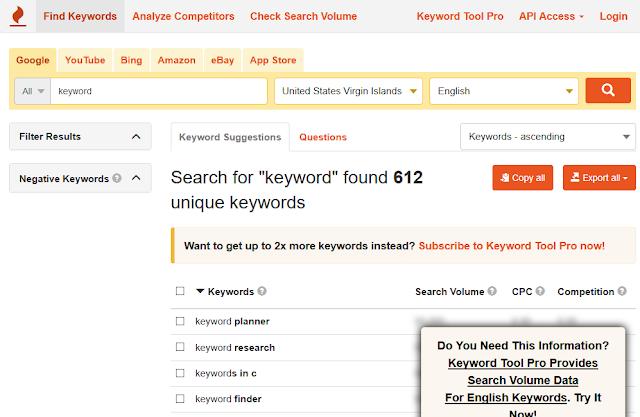The image size is (640, 417).
Task: Open help icon beside Keywords column header
Action: coord(262,291)
